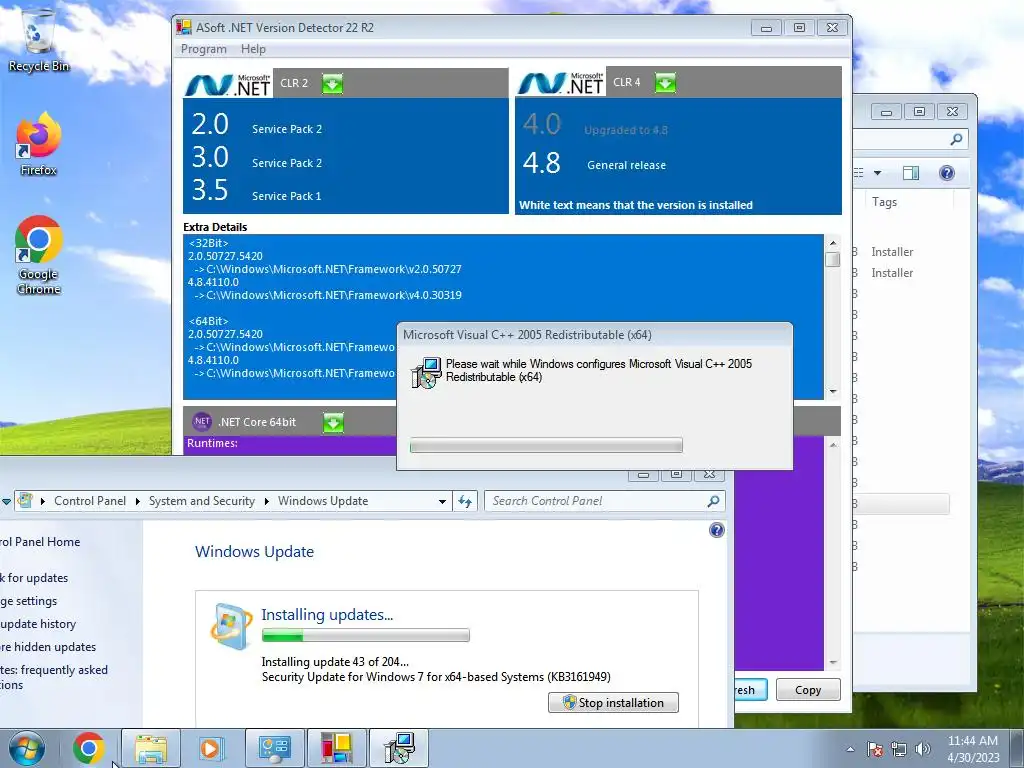Image resolution: width=1024 pixels, height=768 pixels.
Task: Open Windows Media Player from the taskbar
Action: point(210,748)
